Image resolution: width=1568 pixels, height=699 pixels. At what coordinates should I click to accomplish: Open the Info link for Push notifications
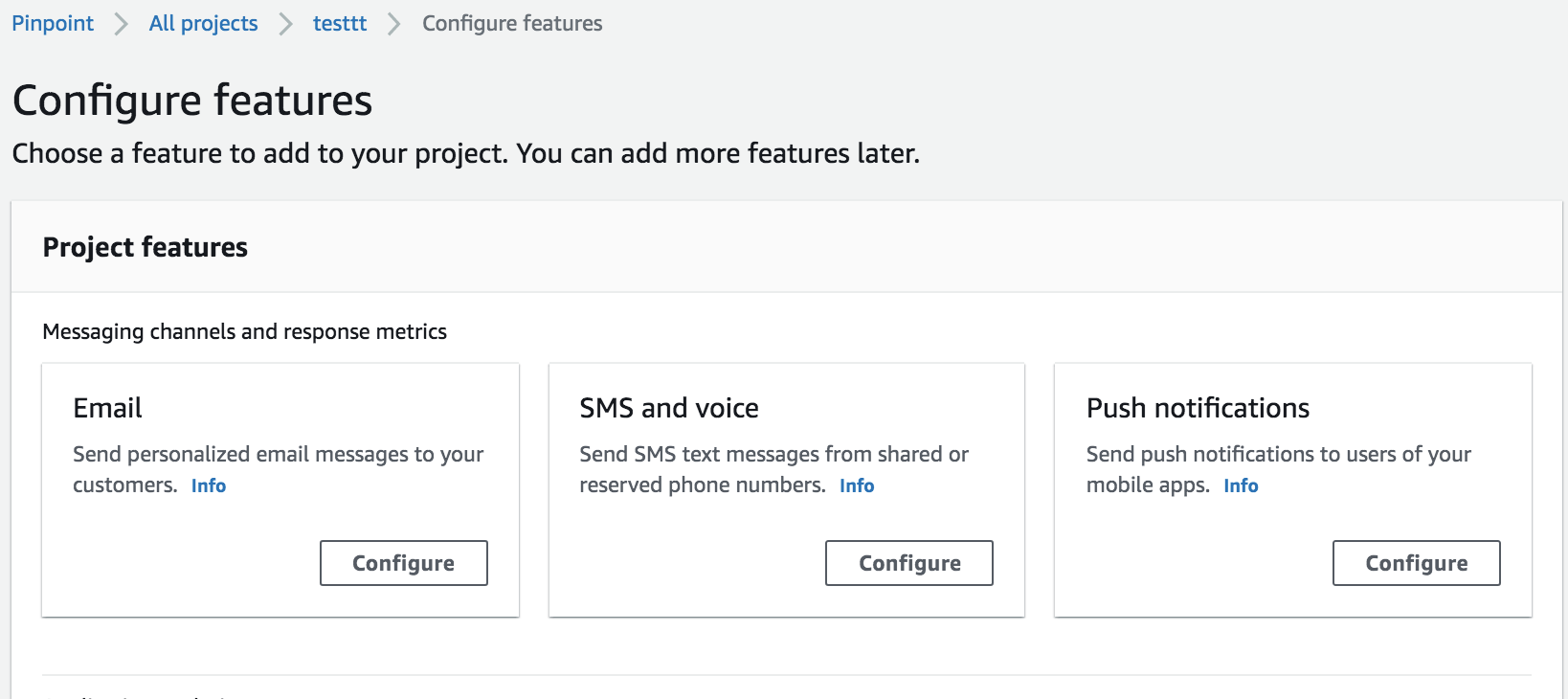click(1241, 485)
